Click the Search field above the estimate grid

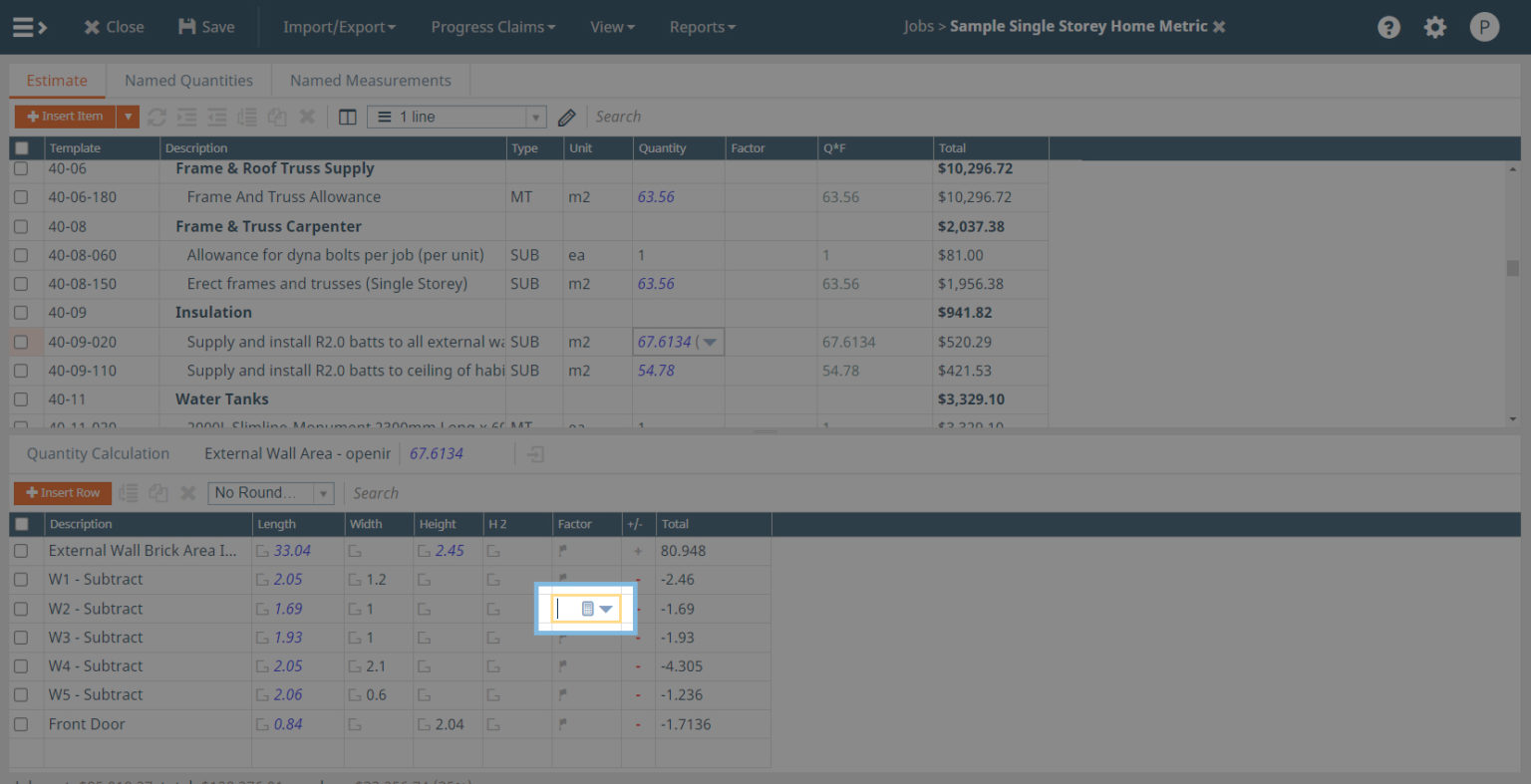click(648, 117)
